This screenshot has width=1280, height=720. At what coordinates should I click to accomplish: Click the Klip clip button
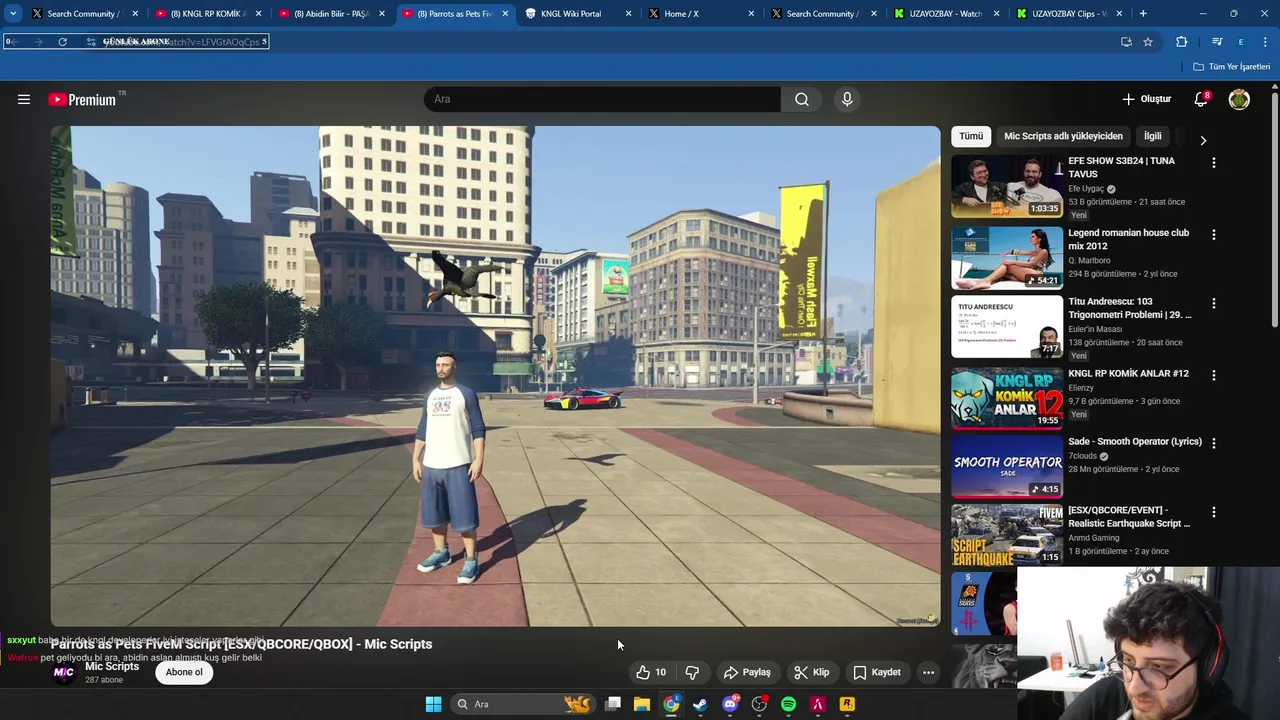811,672
